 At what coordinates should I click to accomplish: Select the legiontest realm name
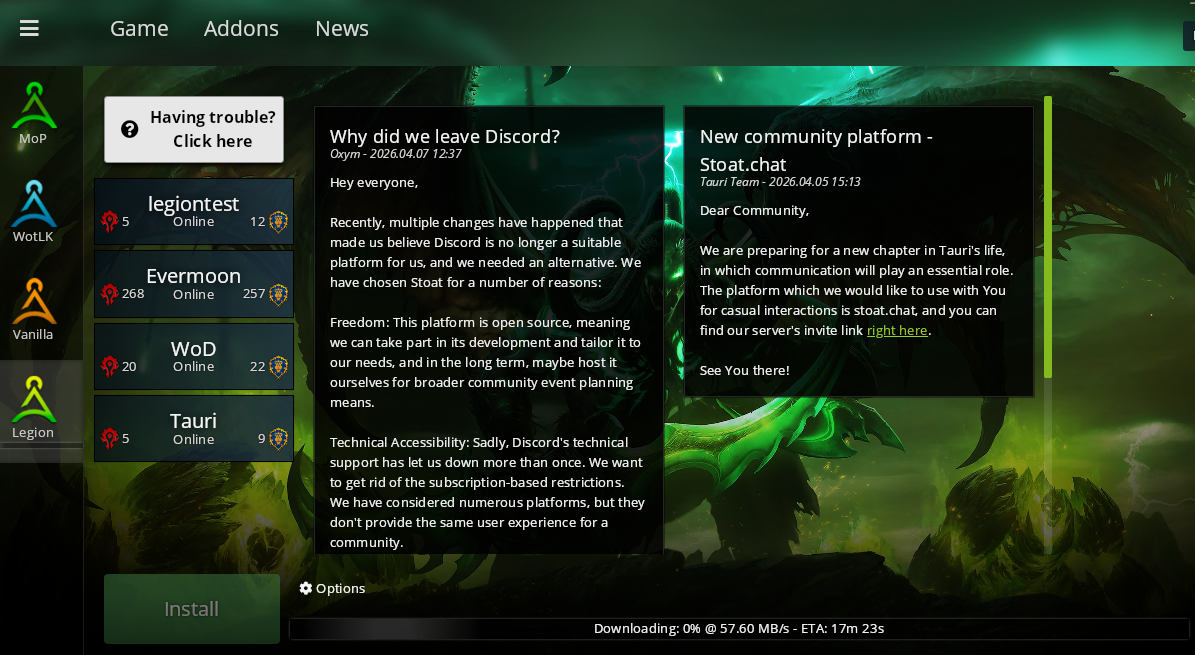[x=194, y=204]
